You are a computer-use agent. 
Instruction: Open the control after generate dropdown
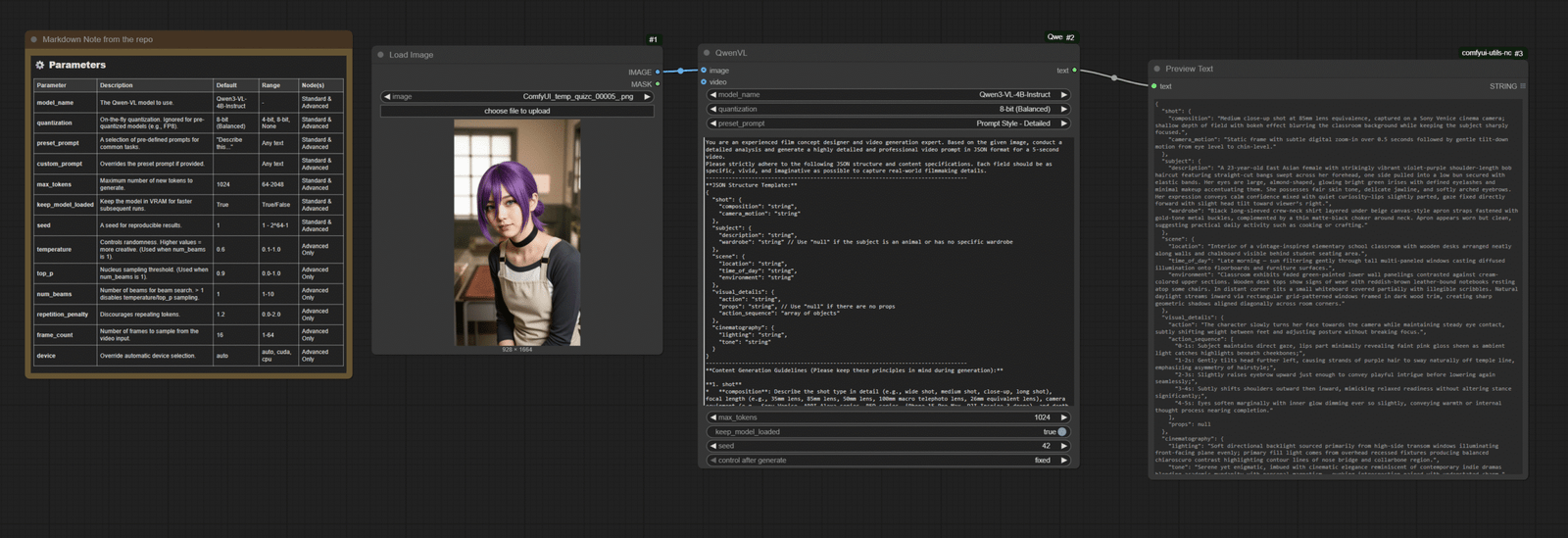coord(888,461)
